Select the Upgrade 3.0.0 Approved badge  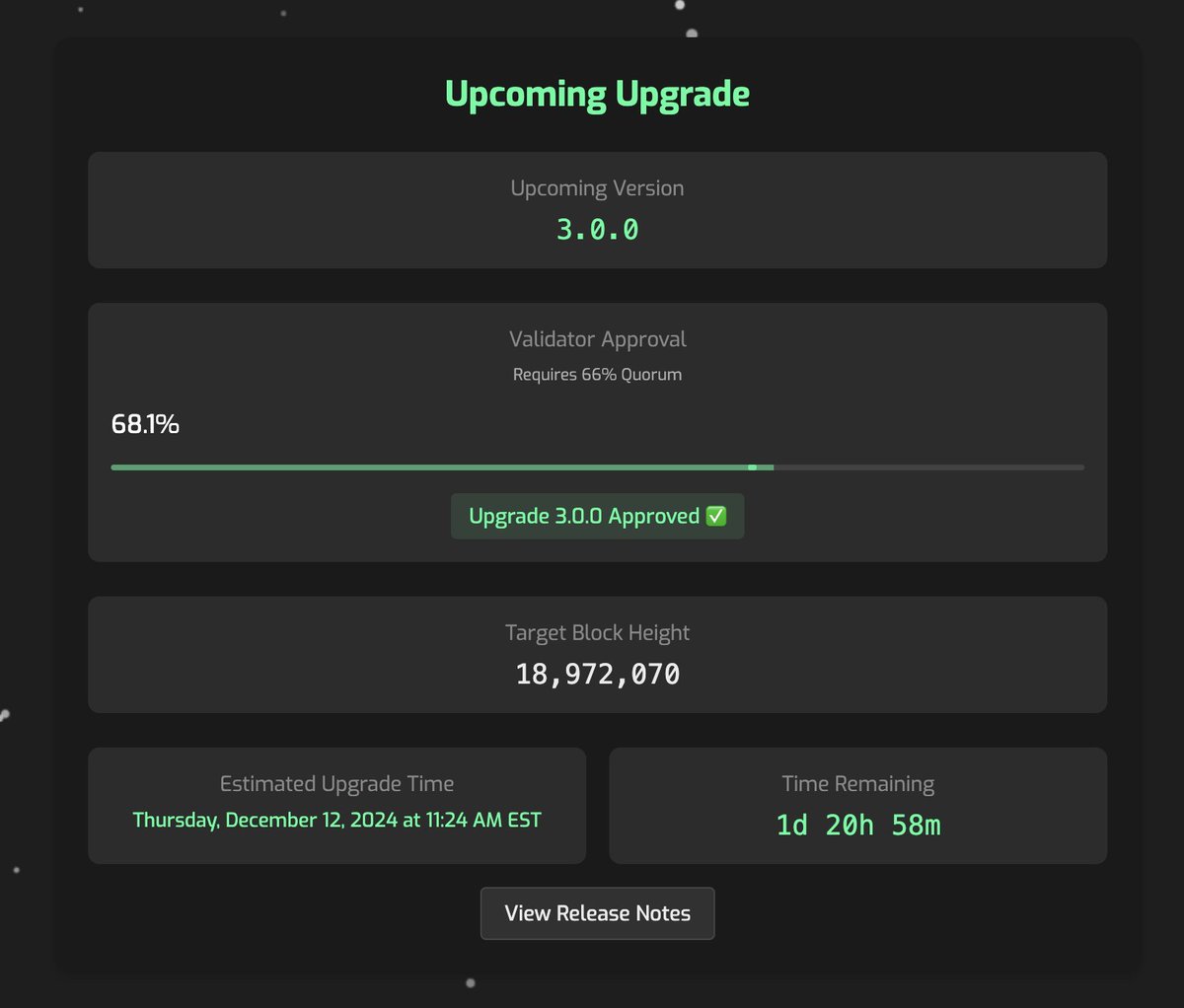pyautogui.click(x=597, y=516)
